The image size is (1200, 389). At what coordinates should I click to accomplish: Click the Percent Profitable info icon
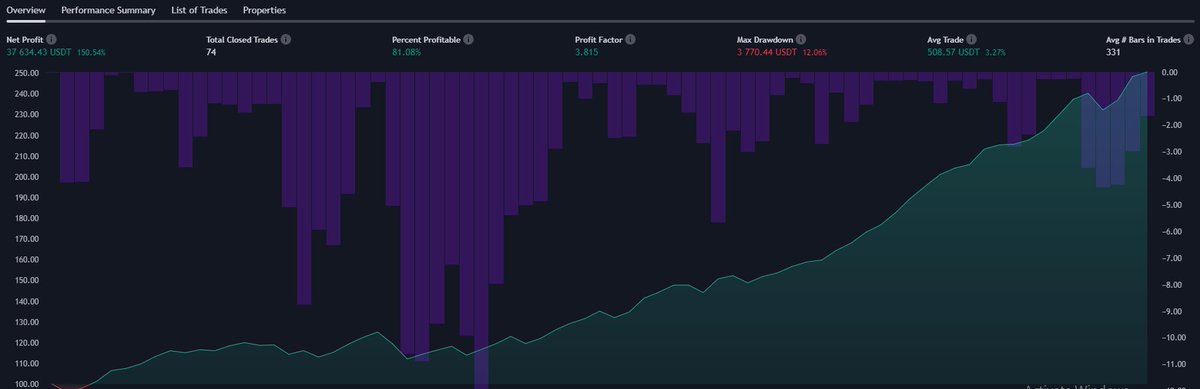click(469, 40)
